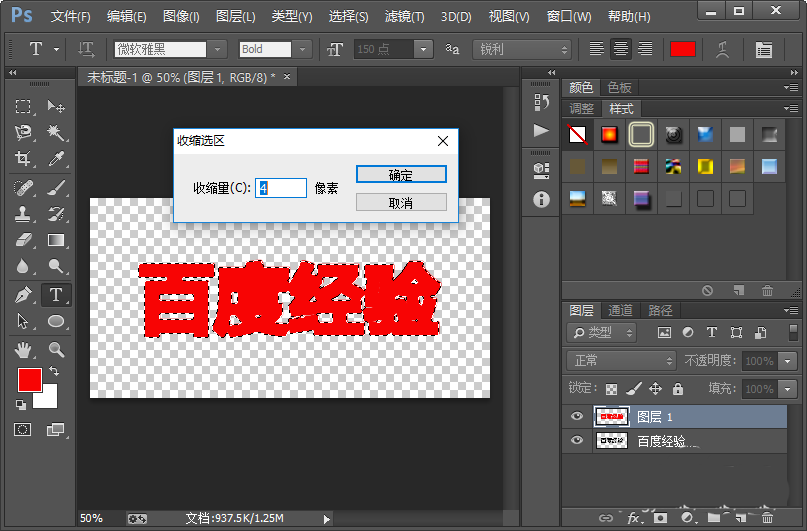Lock all layer attributes
The image size is (807, 531).
point(678,388)
